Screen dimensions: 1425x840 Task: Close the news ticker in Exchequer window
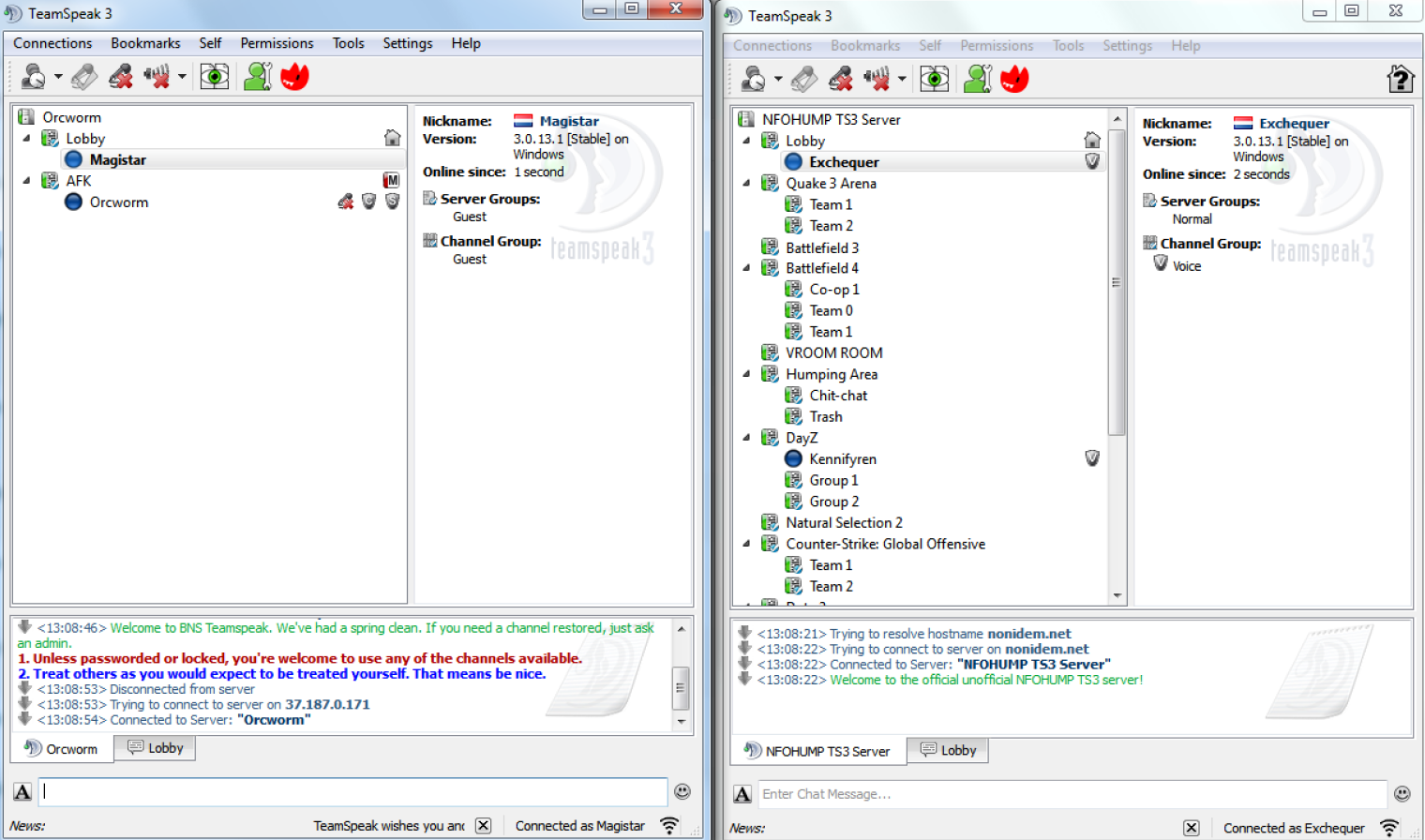[x=1191, y=828]
